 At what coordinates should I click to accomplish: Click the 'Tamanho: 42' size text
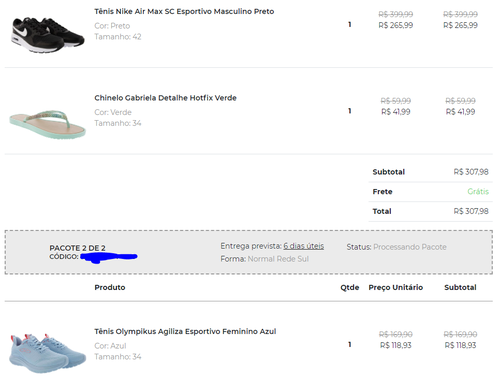pos(118,37)
